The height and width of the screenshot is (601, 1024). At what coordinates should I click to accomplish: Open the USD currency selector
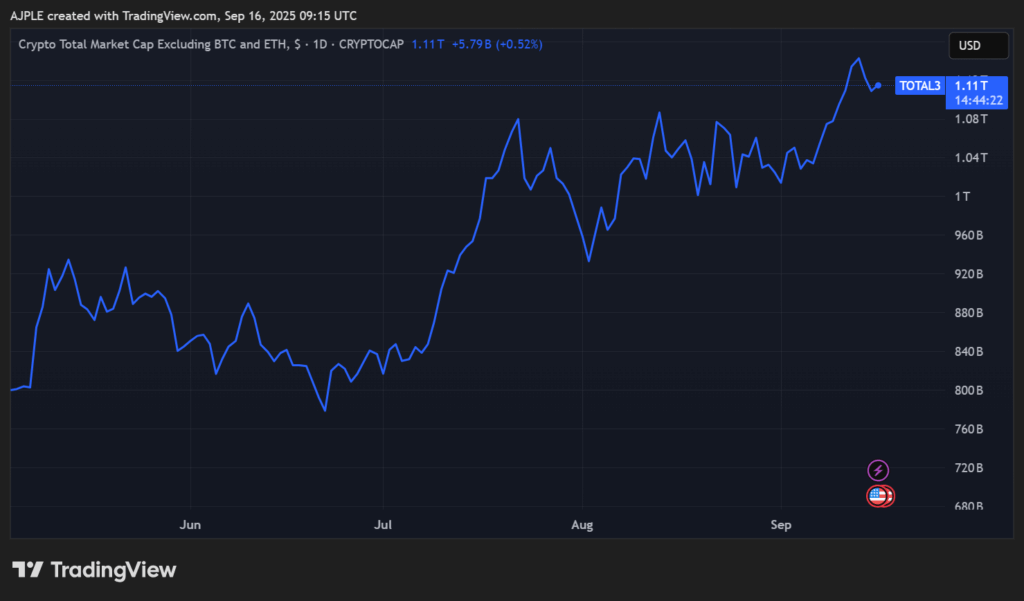(978, 46)
